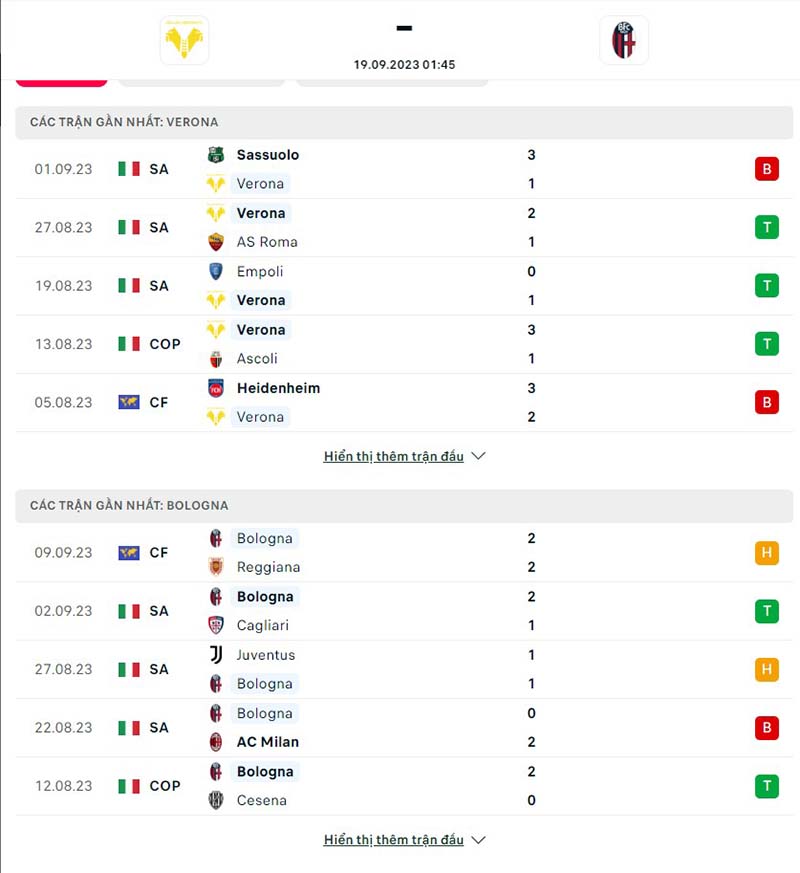Expand more Bologna matches

coord(392,839)
